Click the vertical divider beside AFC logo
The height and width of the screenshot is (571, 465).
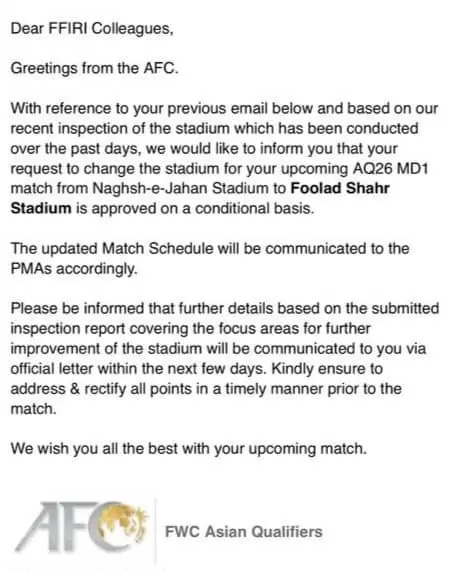click(x=156, y=531)
